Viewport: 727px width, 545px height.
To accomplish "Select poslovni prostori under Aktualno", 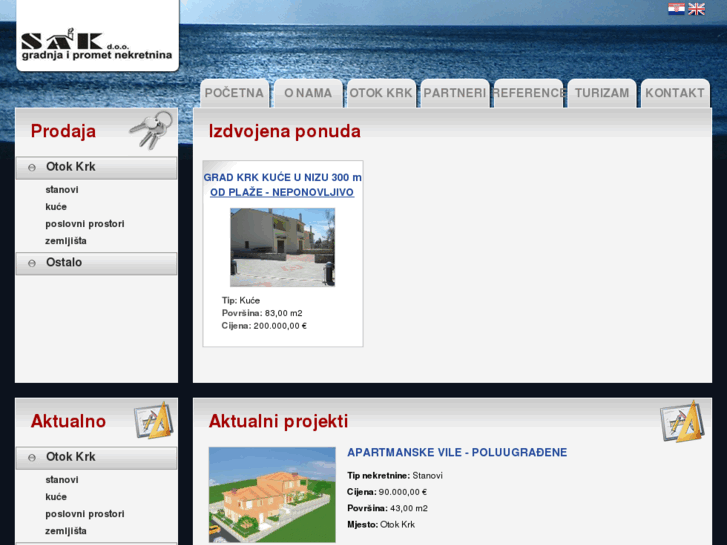I will coord(85,514).
